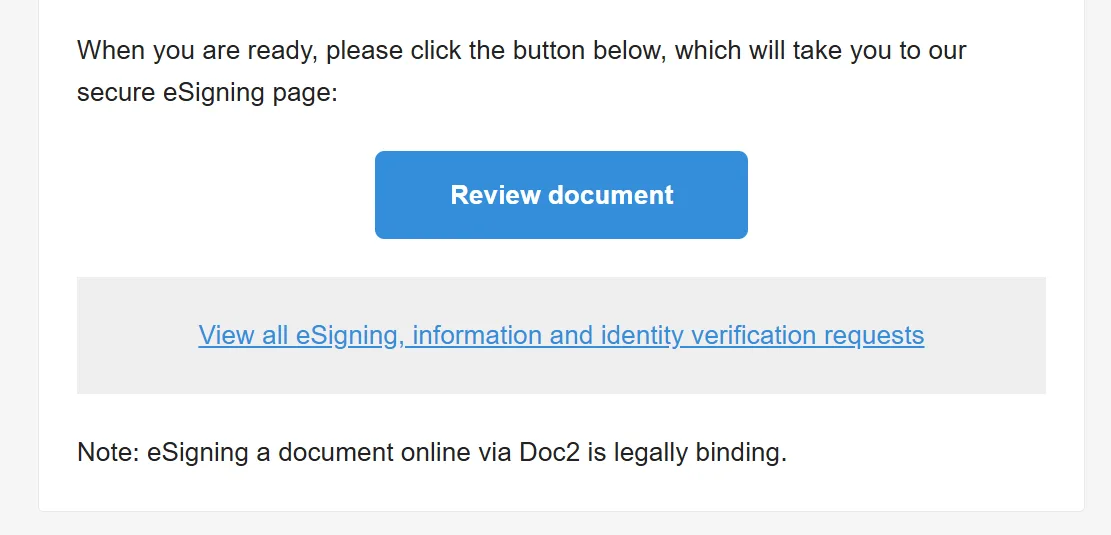This screenshot has height=535, width=1111.
Task: Click the "When you are ready" opening text
Action: pyautogui.click(x=198, y=50)
